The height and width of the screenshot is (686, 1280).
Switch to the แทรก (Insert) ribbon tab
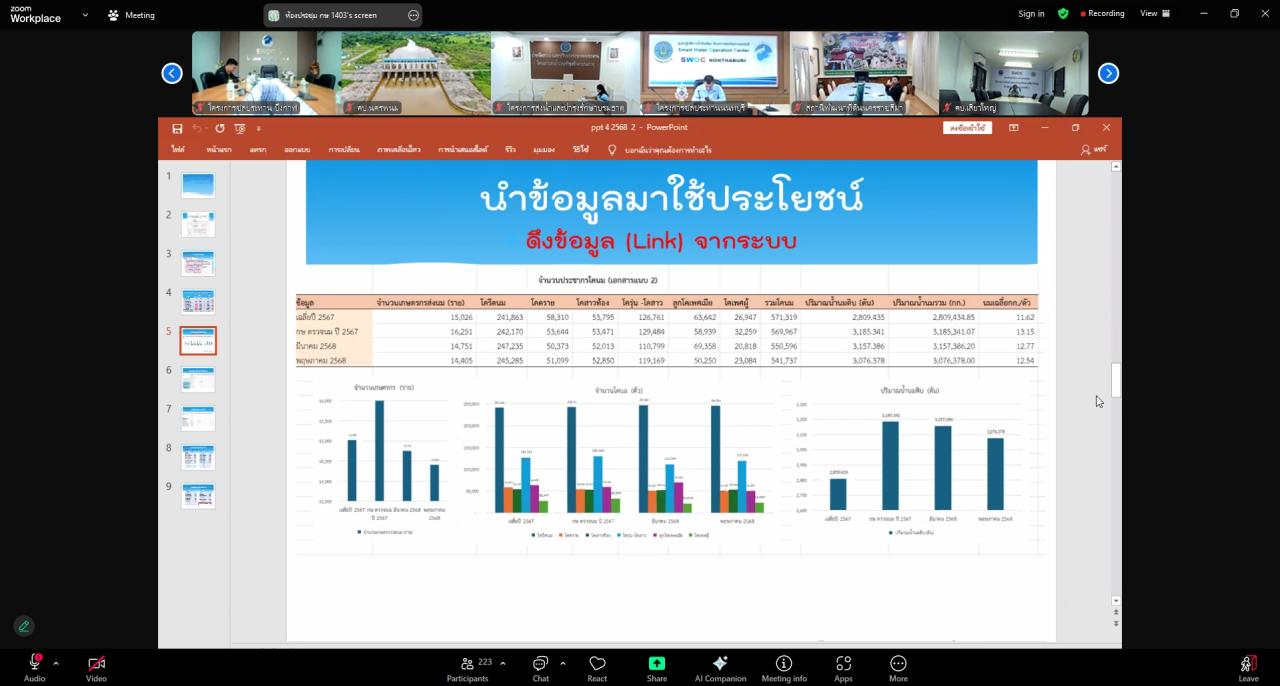coord(257,148)
